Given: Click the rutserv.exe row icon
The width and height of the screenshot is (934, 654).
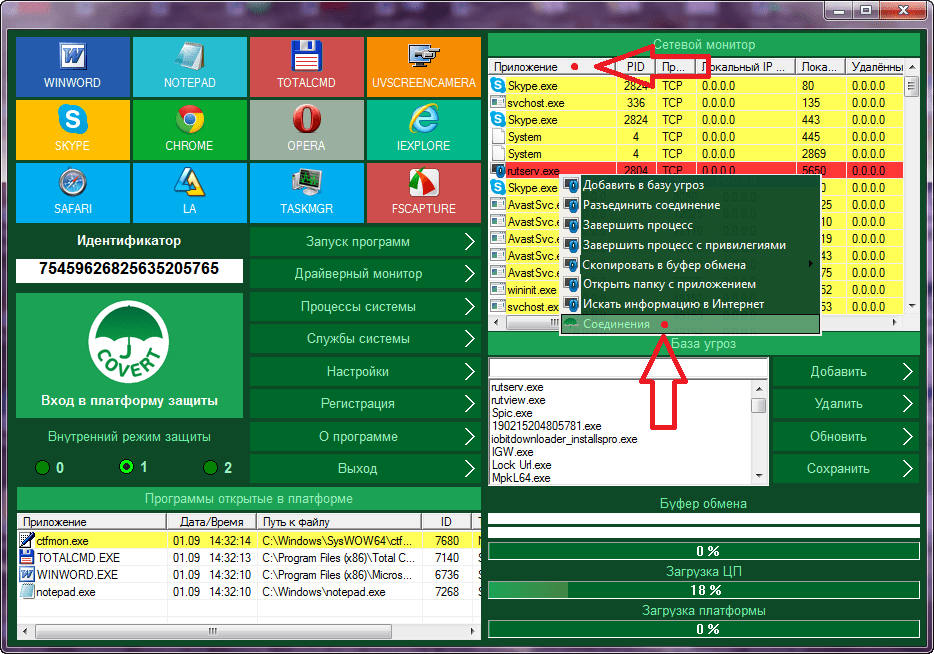Looking at the screenshot, I should click(x=497, y=170).
